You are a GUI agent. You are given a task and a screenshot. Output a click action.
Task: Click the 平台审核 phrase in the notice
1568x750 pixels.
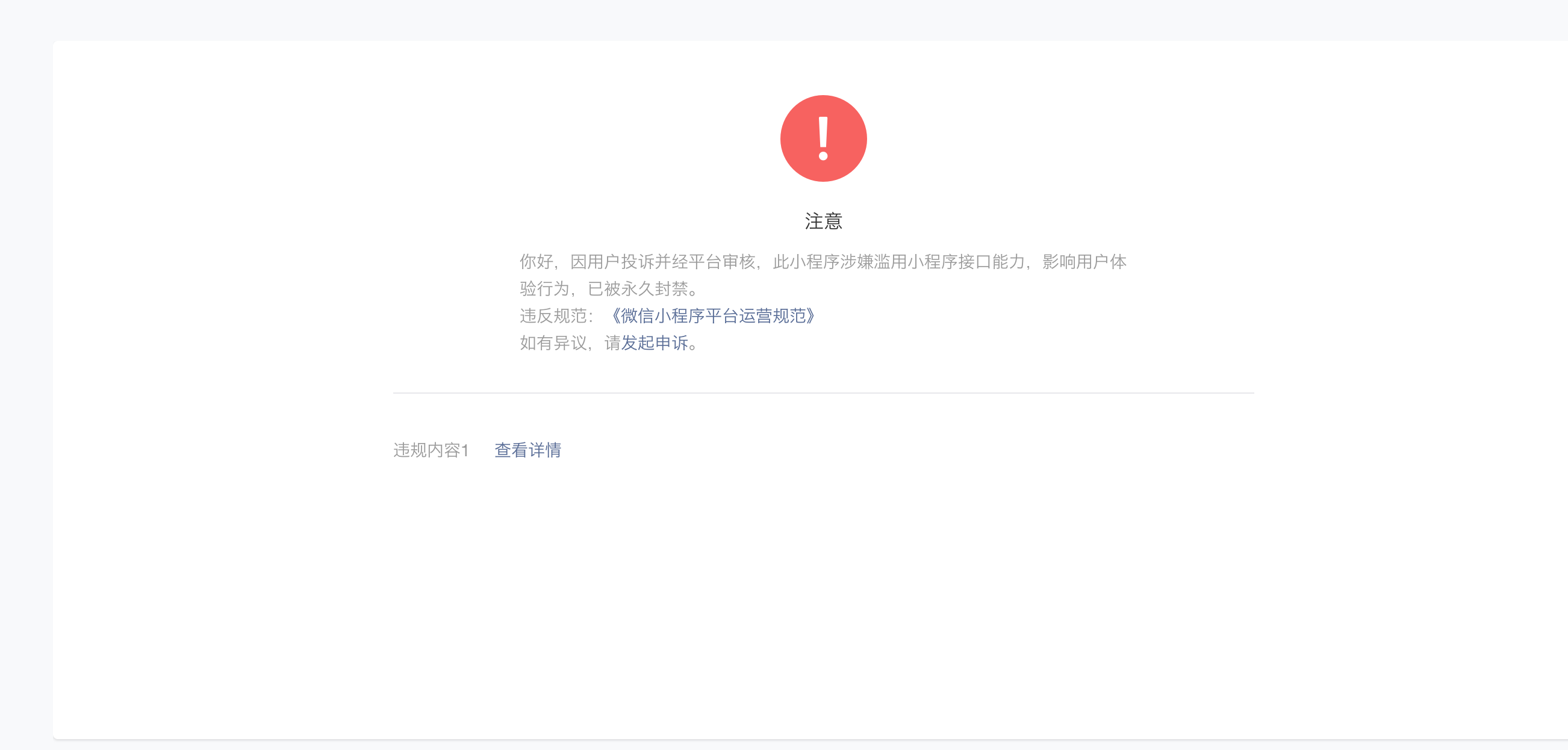pos(721,262)
